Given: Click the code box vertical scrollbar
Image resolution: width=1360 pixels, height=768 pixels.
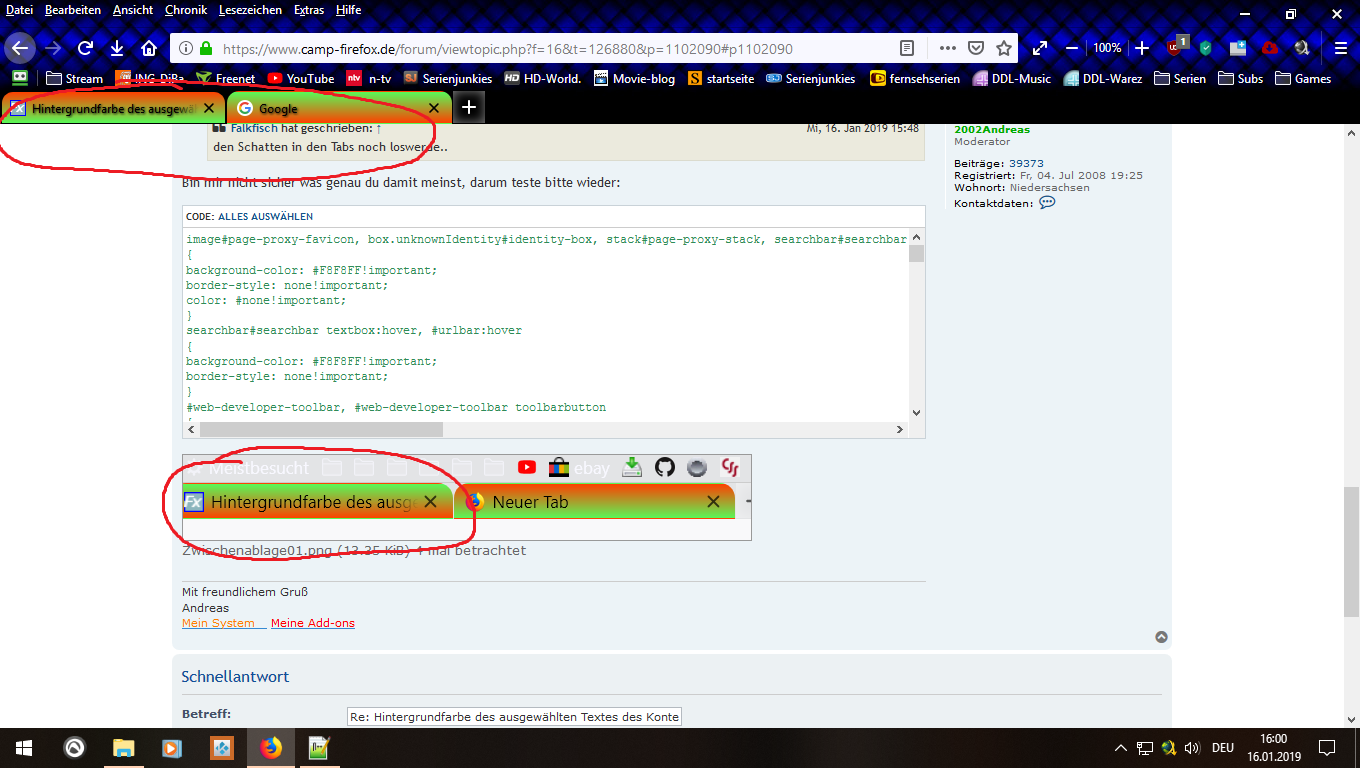Looking at the screenshot, I should pyautogui.click(x=916, y=253).
